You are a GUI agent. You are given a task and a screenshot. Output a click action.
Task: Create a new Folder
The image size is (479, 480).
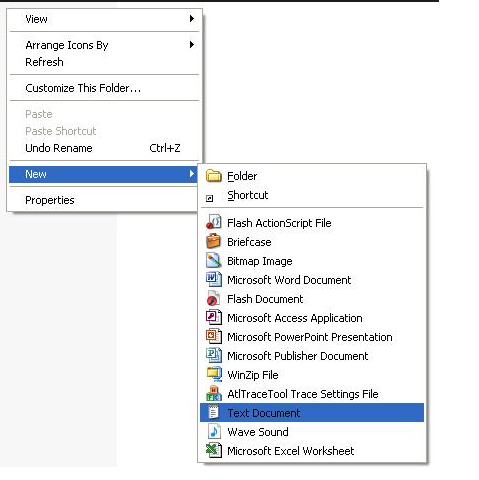click(x=312, y=176)
